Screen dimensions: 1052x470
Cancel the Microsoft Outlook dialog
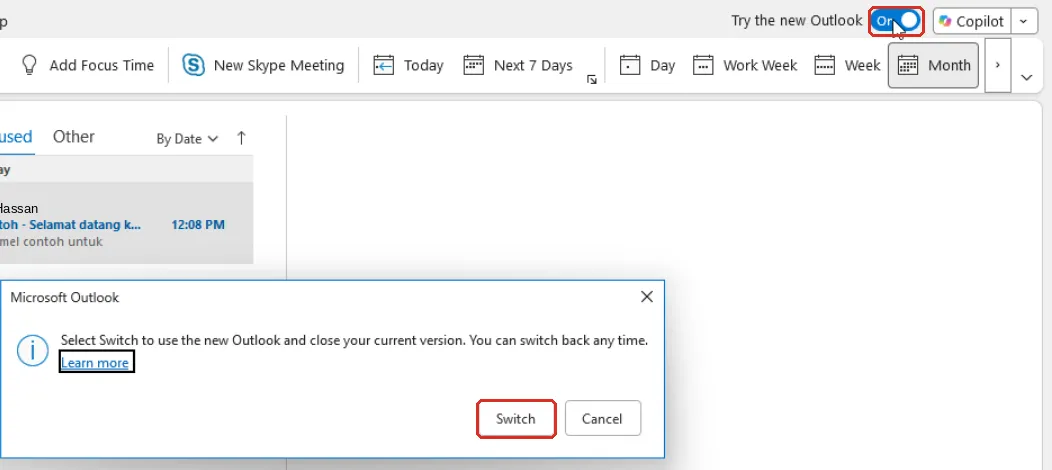tap(602, 419)
